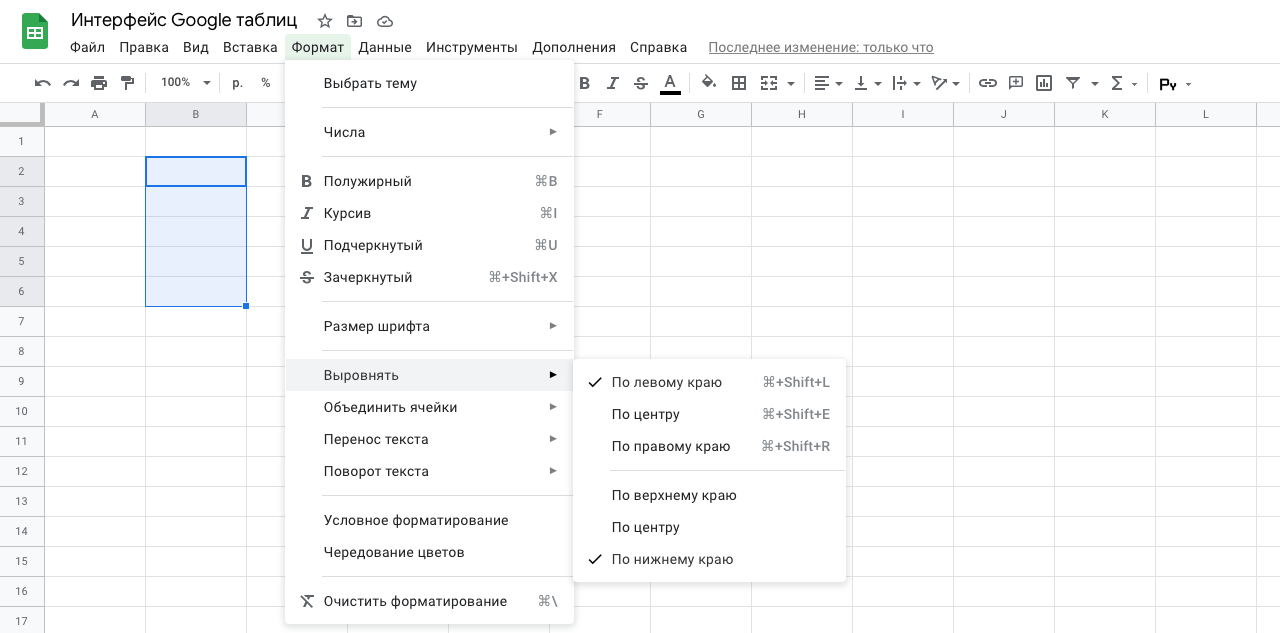Open the Вставка menu

tap(250, 47)
